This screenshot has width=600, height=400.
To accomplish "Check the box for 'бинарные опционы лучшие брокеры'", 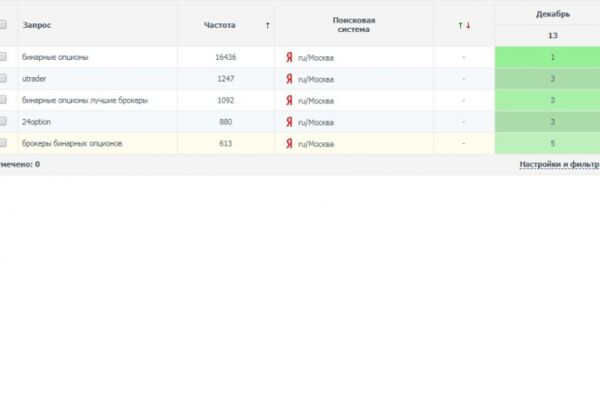I will click(x=3, y=100).
